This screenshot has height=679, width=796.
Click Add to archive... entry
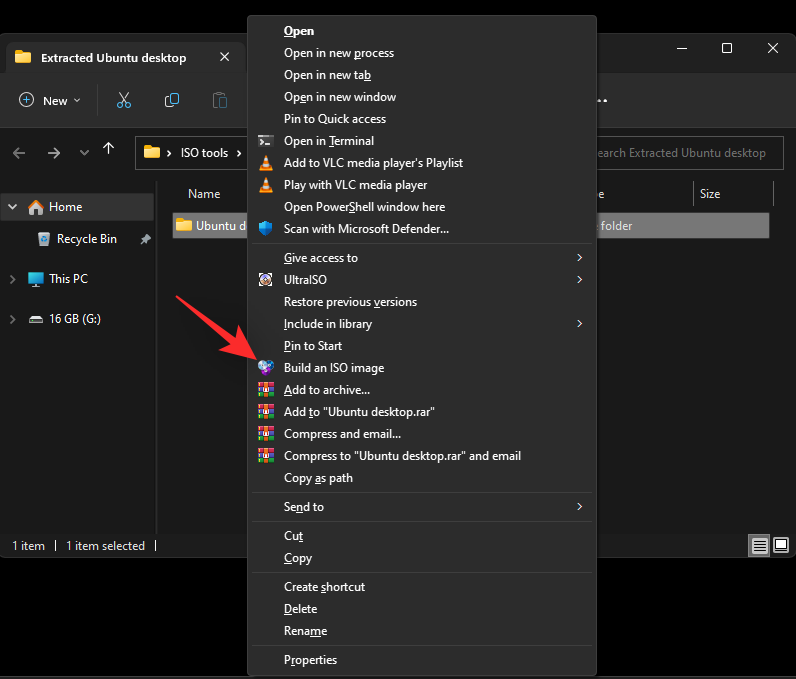pyautogui.click(x=422, y=390)
